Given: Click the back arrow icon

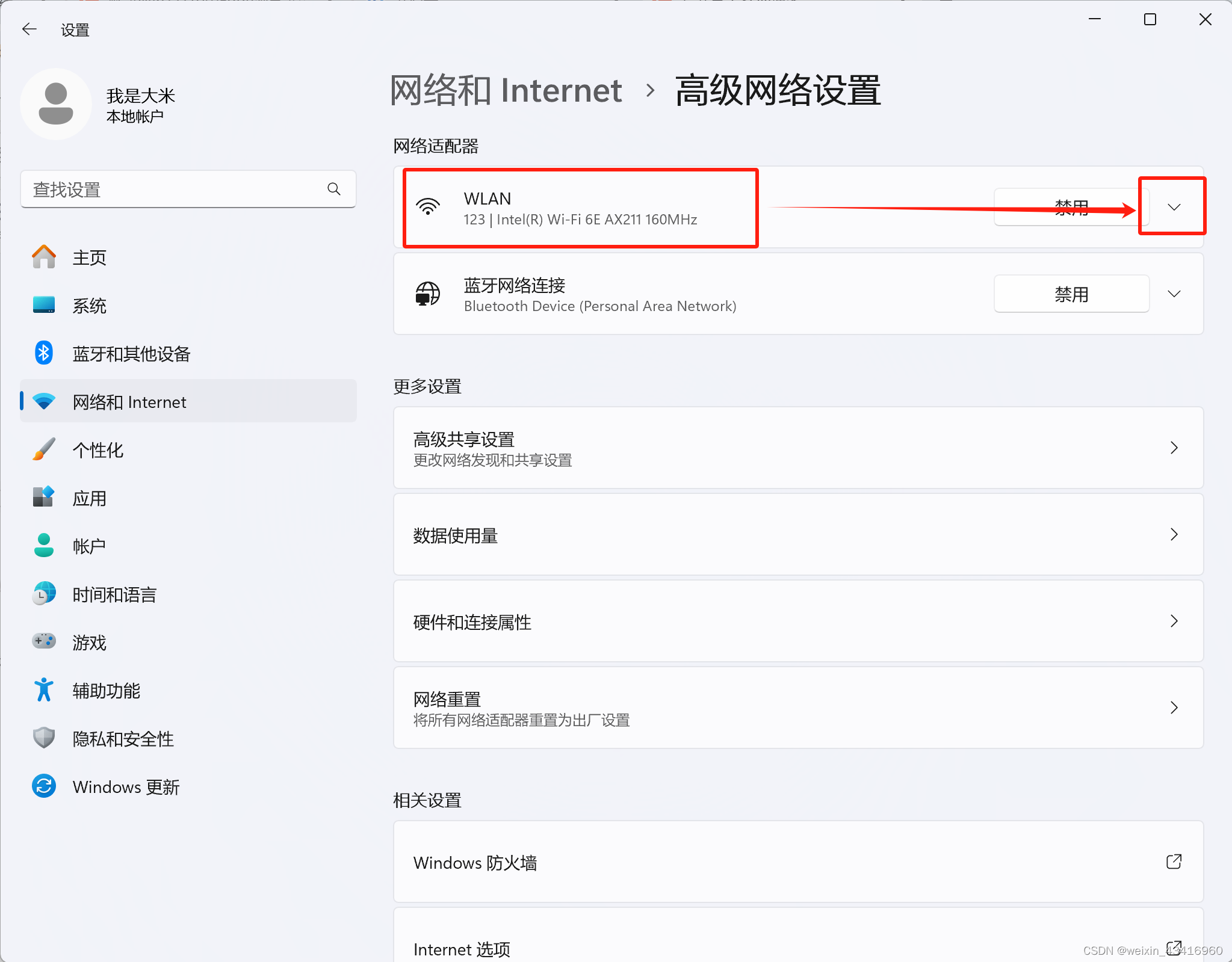Looking at the screenshot, I should [x=29, y=29].
